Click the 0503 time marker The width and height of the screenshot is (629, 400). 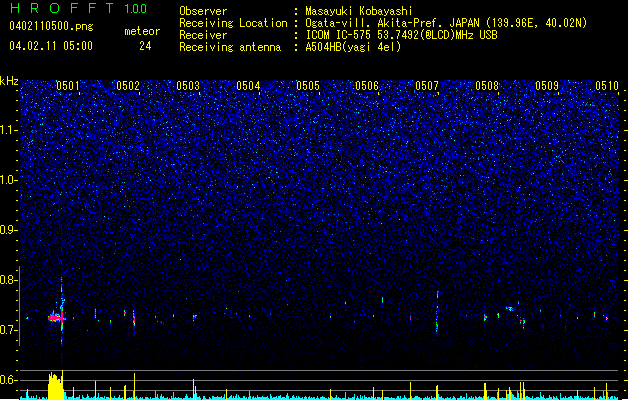click(188, 86)
